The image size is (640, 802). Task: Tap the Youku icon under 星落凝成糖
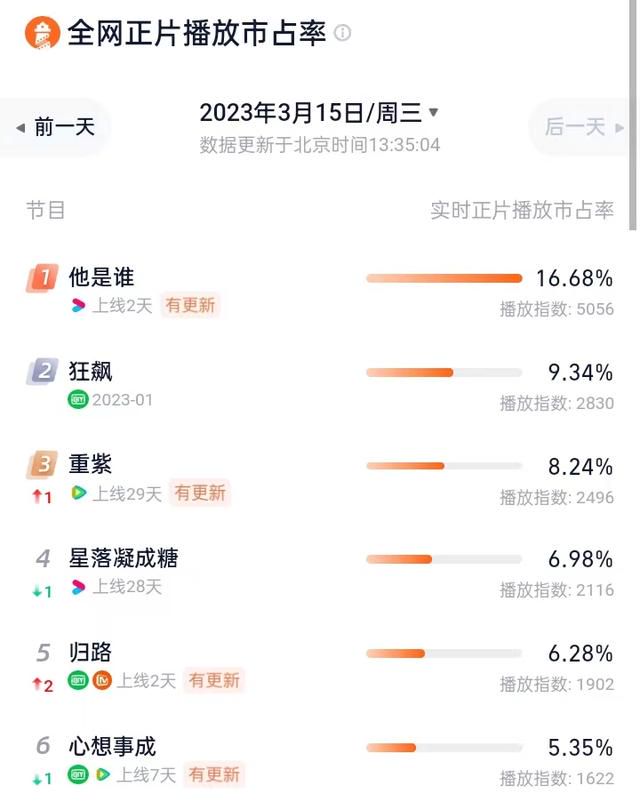coord(78,587)
